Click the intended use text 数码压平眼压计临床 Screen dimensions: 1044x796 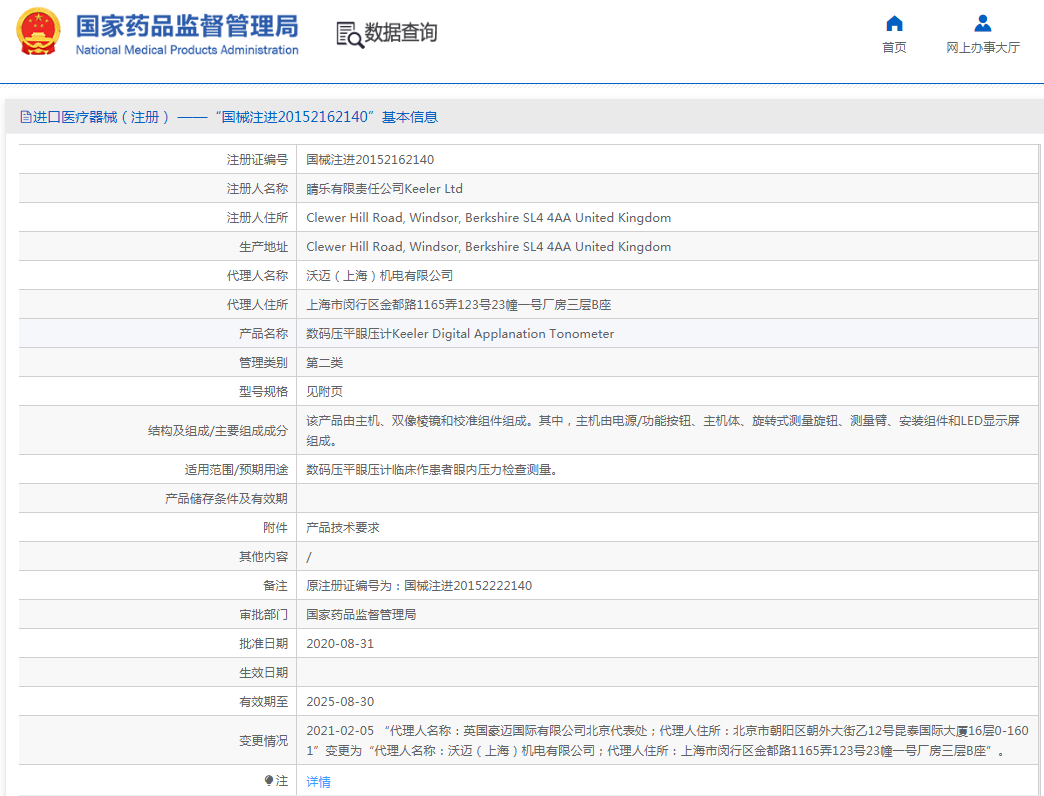tap(432, 470)
